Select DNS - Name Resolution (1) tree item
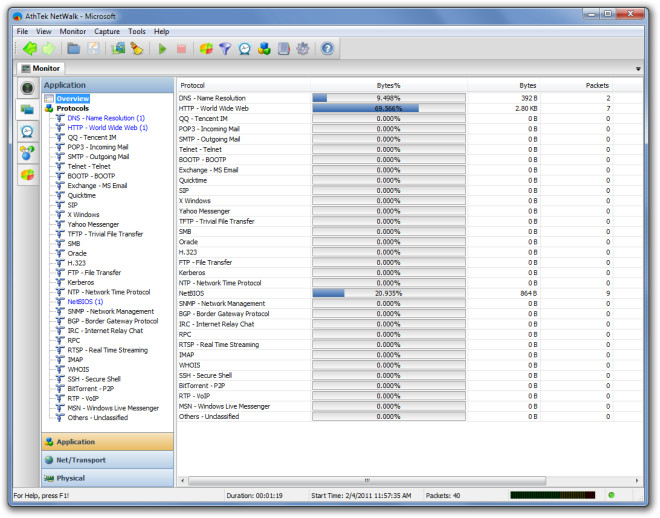Screen dimensions: 660x518 click(x=106, y=118)
